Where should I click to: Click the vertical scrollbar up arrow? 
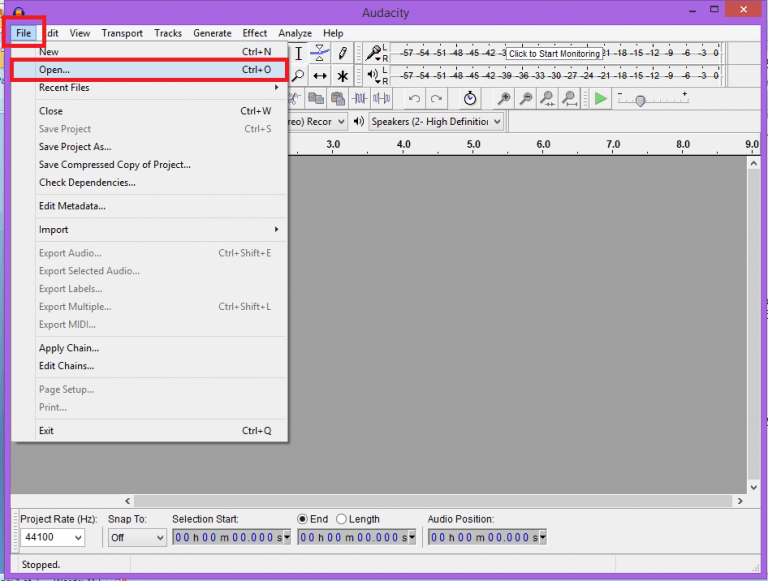754,163
